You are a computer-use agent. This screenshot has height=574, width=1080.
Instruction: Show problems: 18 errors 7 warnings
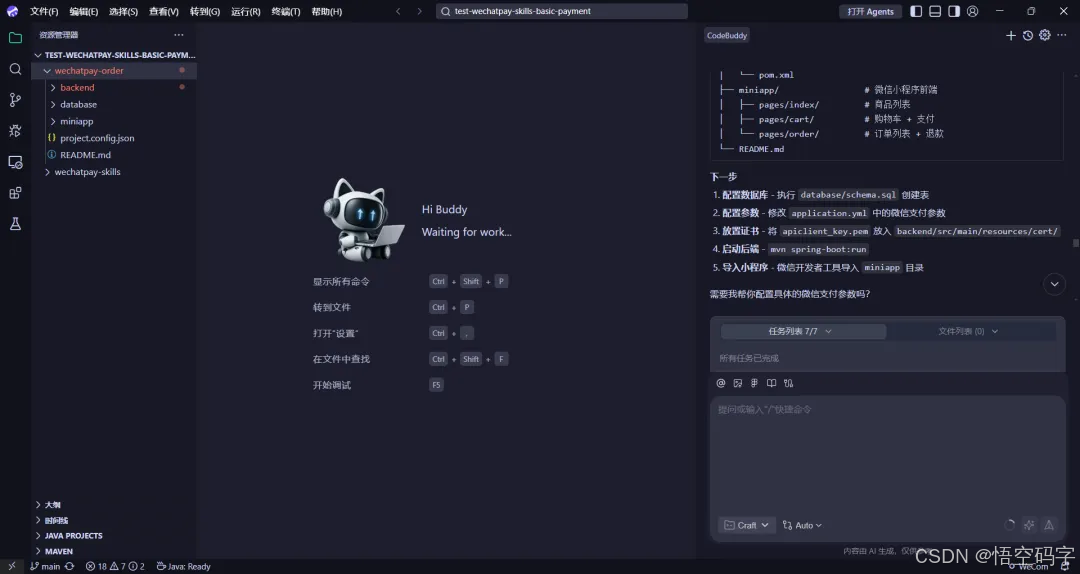click(x=115, y=566)
